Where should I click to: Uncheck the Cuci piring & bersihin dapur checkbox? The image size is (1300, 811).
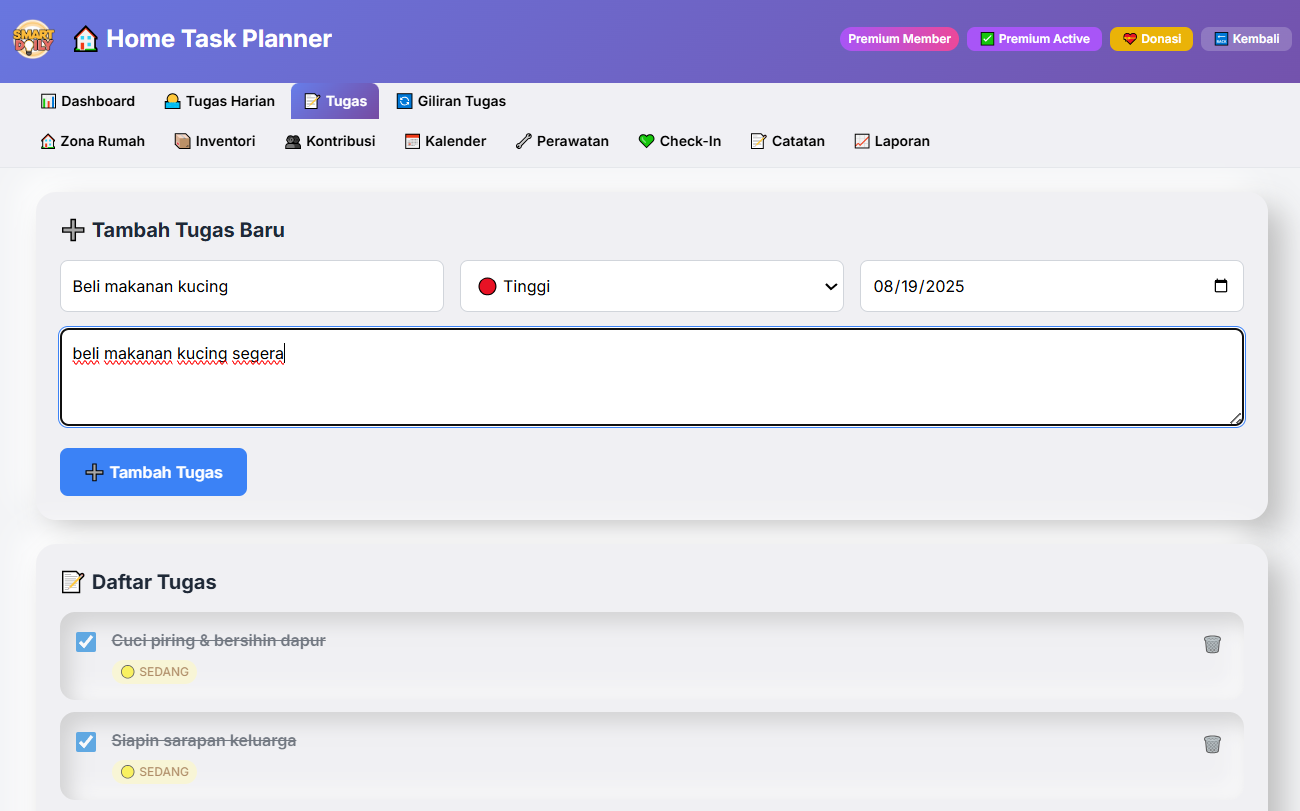pos(86,642)
